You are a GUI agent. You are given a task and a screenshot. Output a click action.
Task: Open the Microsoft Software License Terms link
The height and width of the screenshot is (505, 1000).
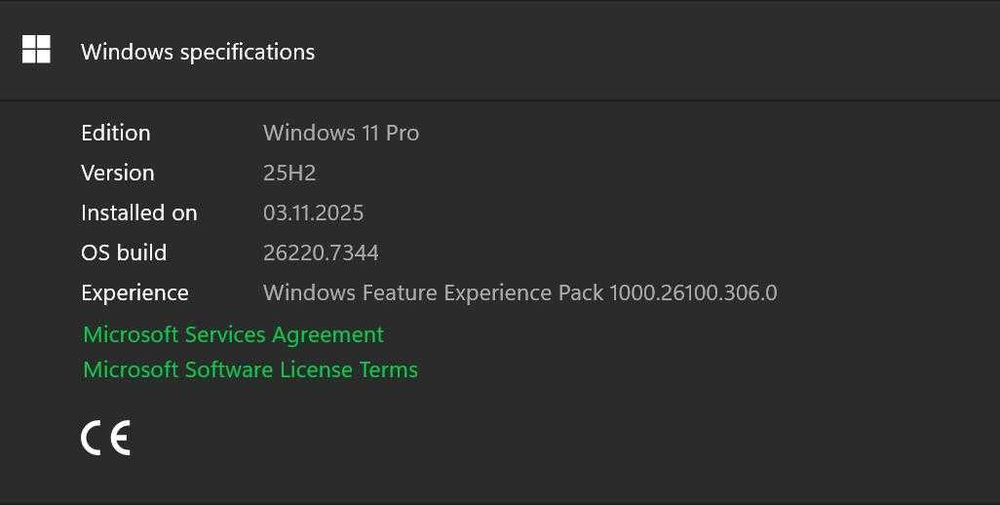pos(250,370)
